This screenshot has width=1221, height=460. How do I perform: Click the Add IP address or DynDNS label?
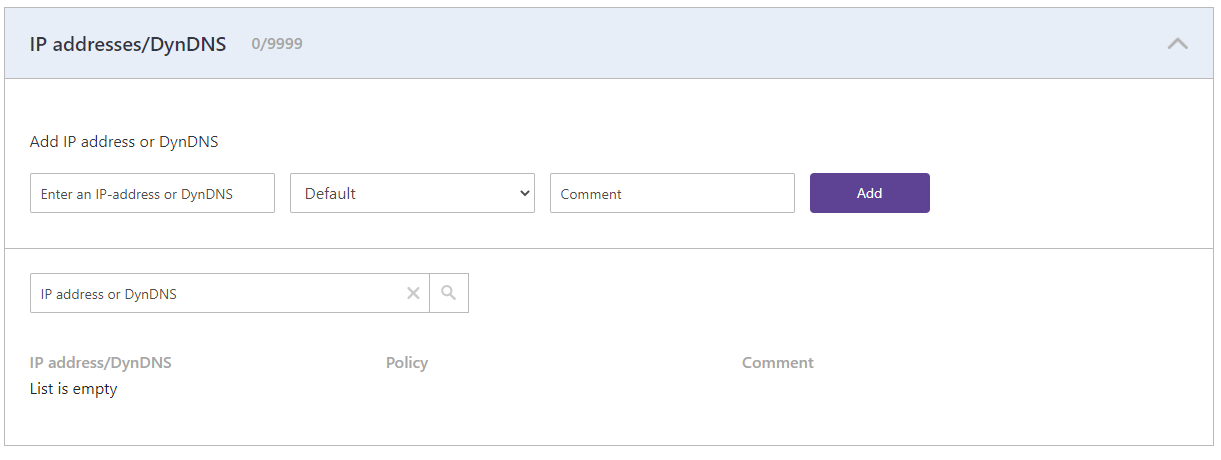(124, 142)
